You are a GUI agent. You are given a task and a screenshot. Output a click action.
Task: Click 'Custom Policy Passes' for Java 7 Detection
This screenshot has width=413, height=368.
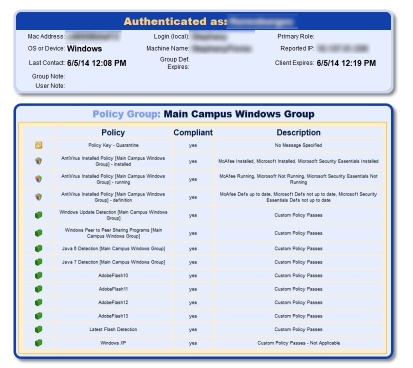(298, 262)
